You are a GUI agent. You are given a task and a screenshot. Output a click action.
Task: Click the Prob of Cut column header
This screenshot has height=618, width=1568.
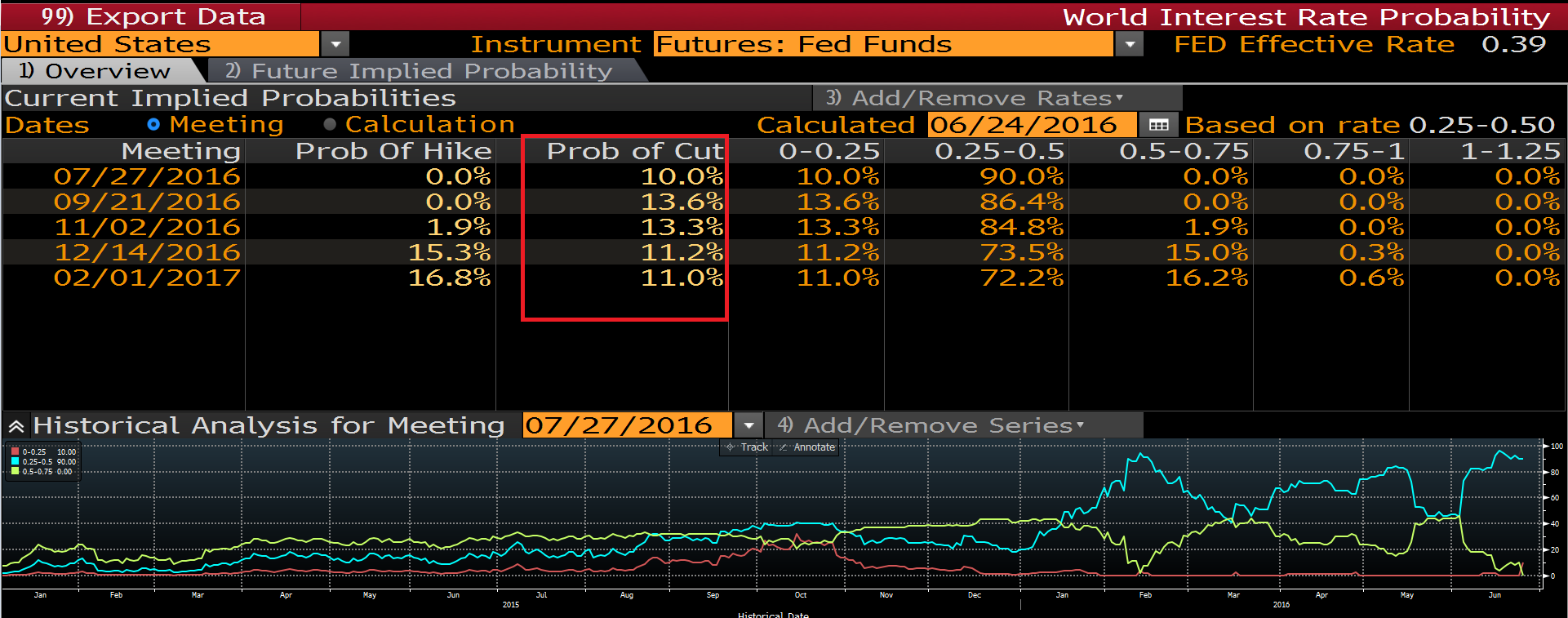point(634,151)
